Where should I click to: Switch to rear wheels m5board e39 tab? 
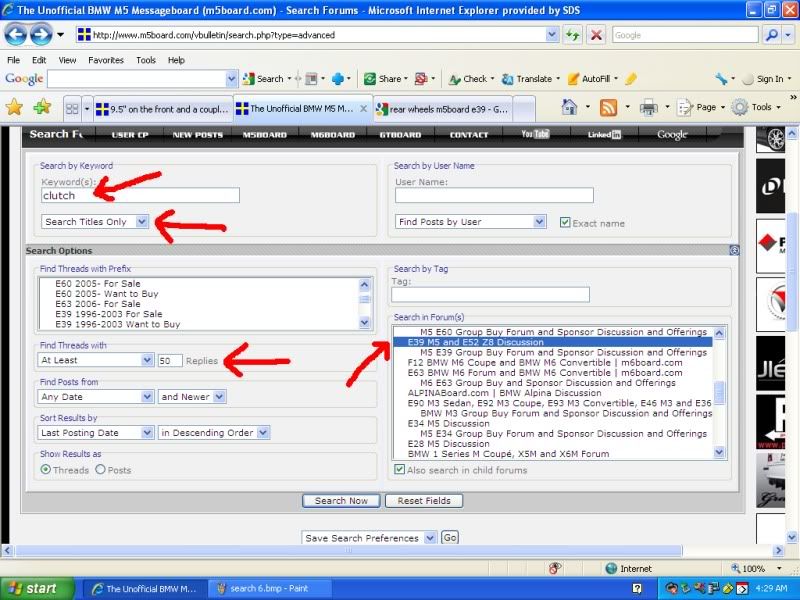click(443, 109)
